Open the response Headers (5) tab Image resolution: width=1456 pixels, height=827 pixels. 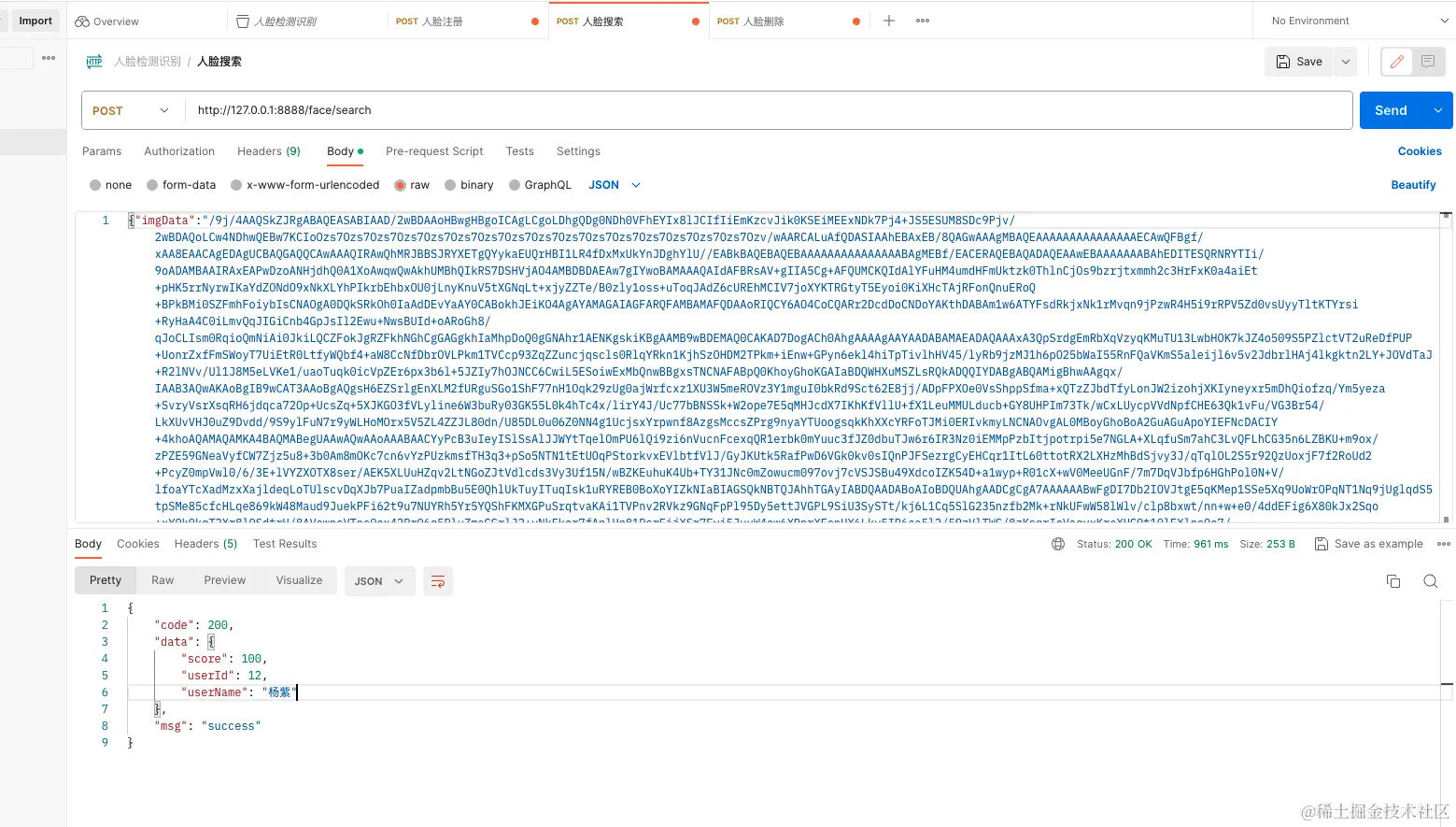click(x=205, y=544)
